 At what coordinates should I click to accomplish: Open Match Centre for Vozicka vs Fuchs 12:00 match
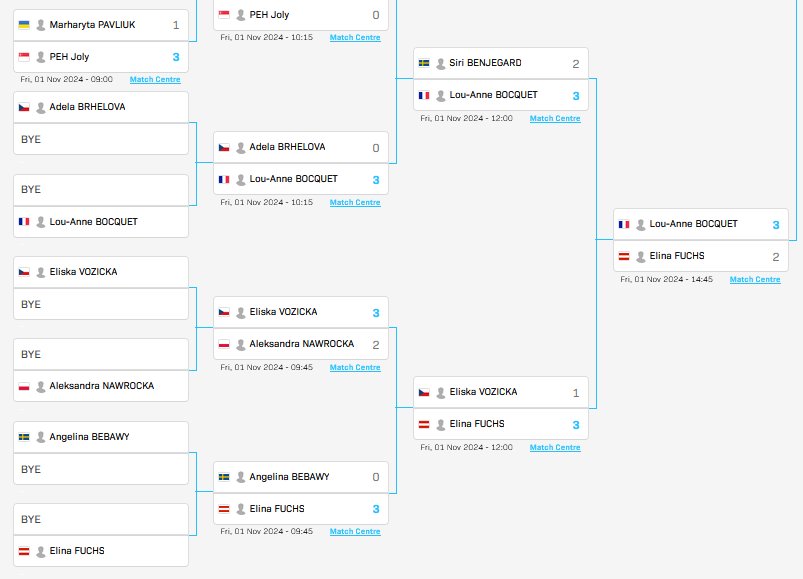pos(555,447)
